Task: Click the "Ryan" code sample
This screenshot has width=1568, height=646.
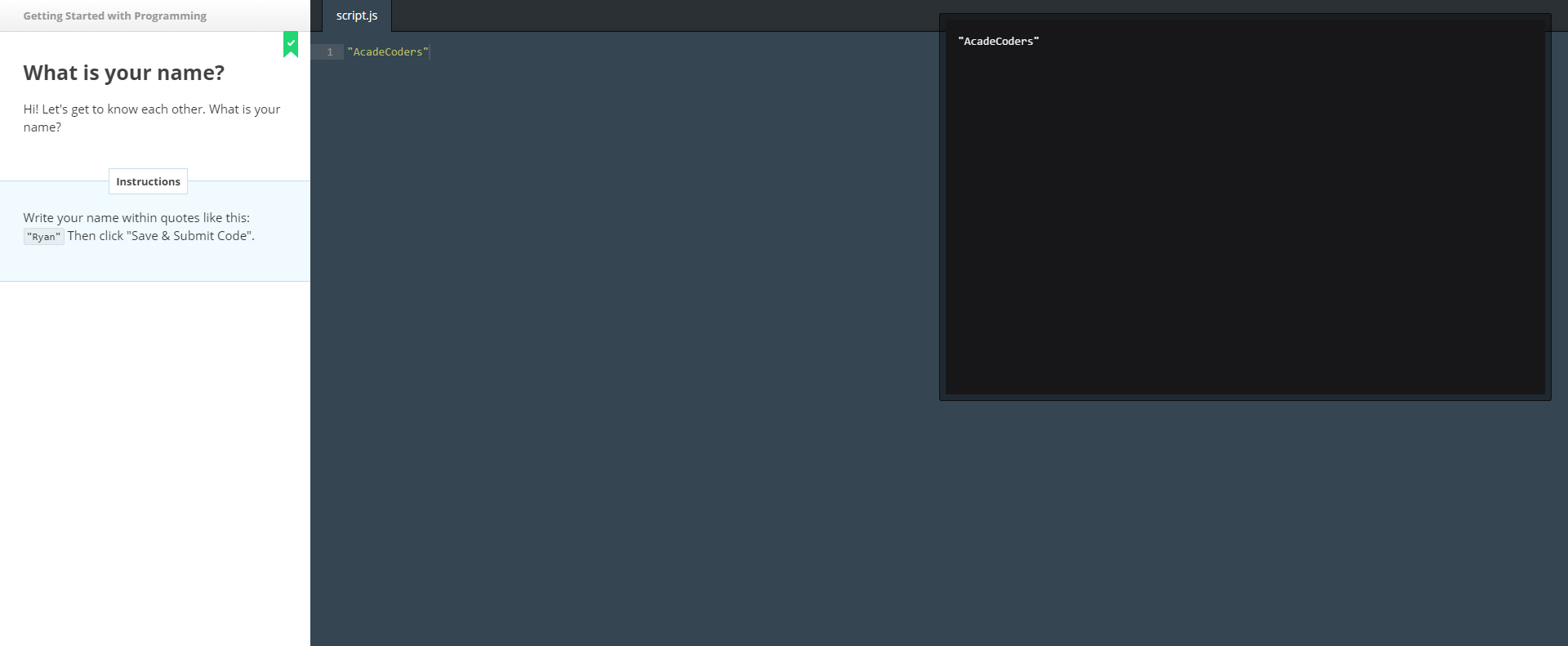Action: click(x=44, y=237)
